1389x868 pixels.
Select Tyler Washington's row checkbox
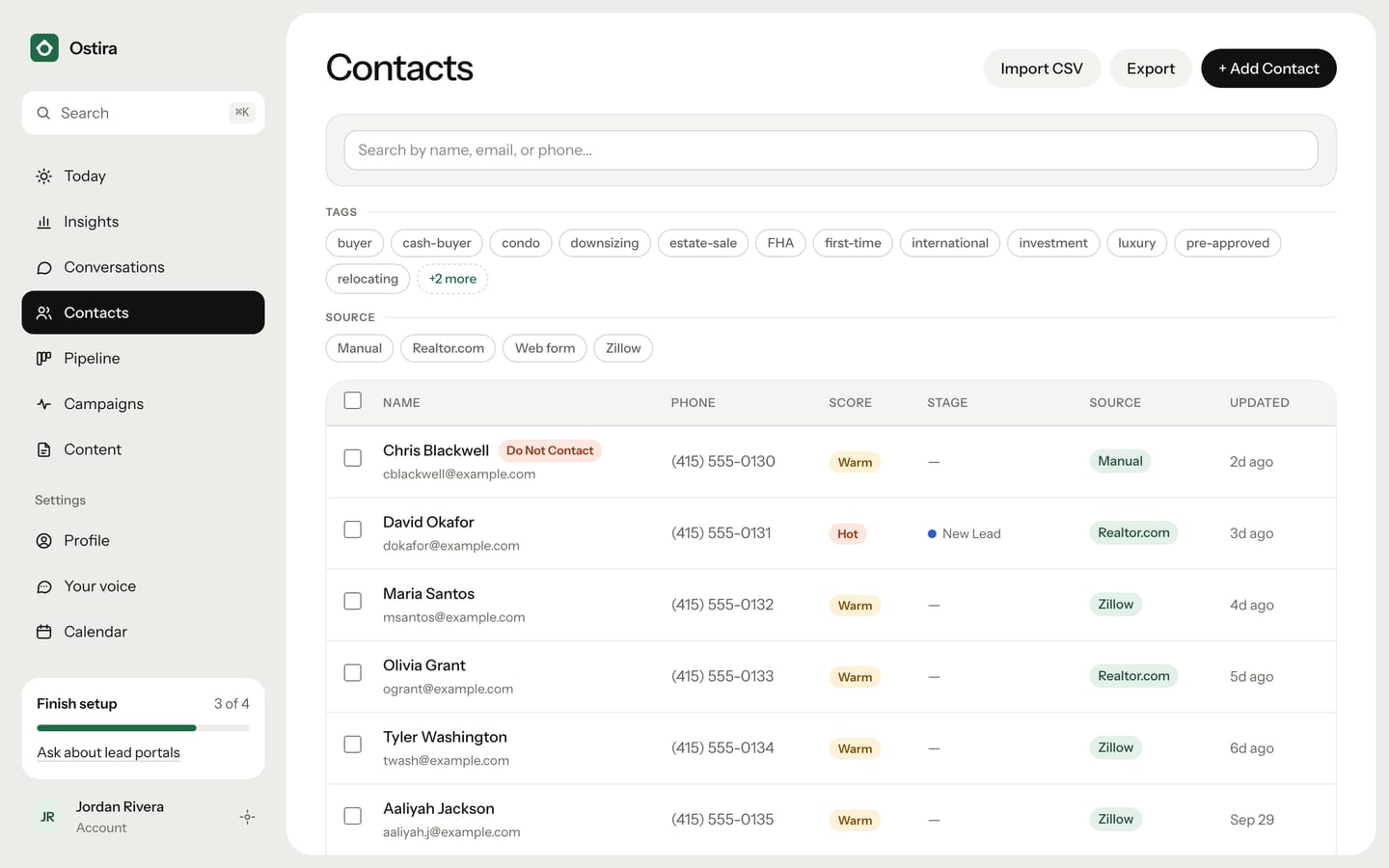[353, 745]
